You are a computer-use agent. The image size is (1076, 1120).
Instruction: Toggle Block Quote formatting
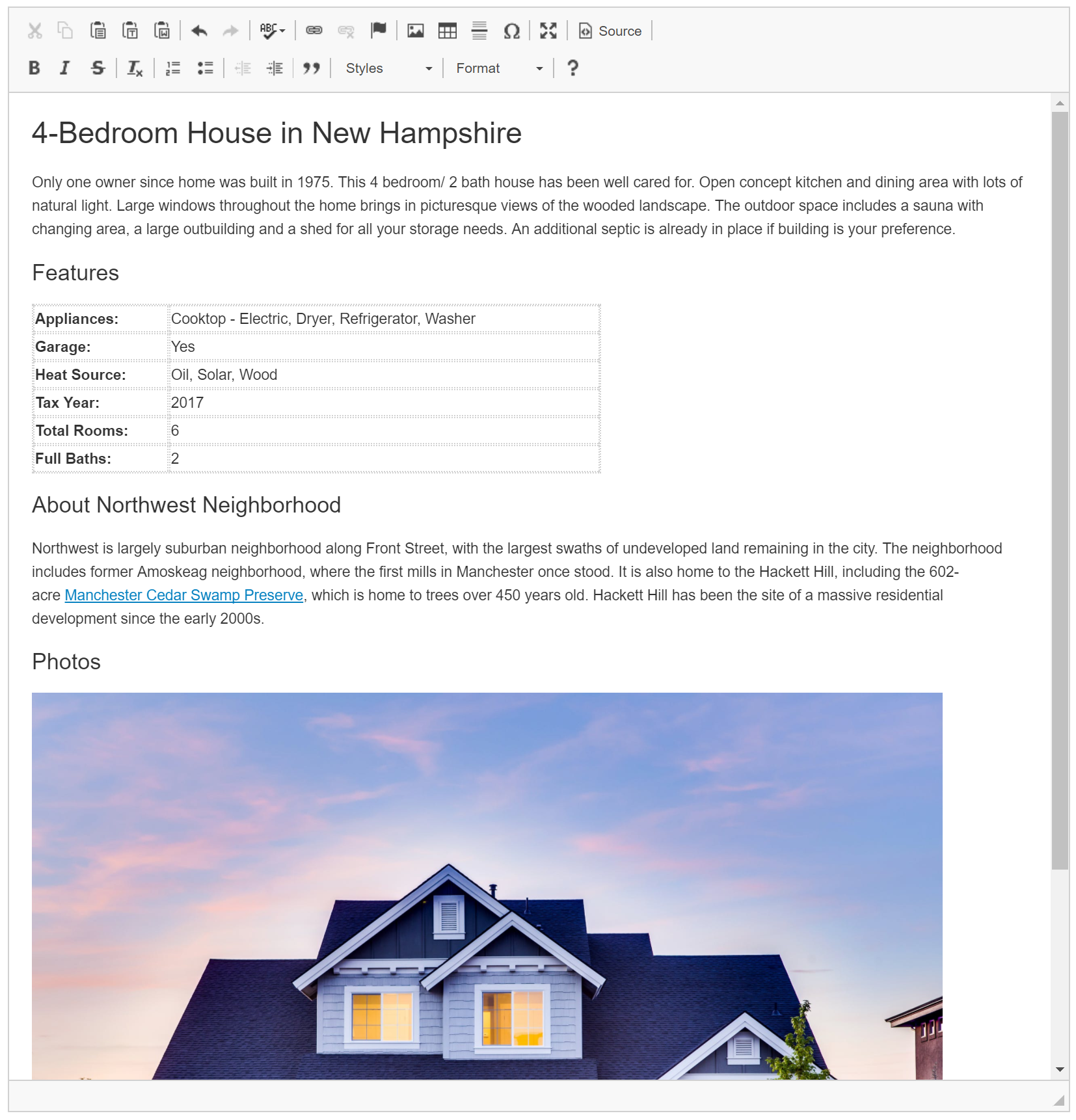(312, 68)
